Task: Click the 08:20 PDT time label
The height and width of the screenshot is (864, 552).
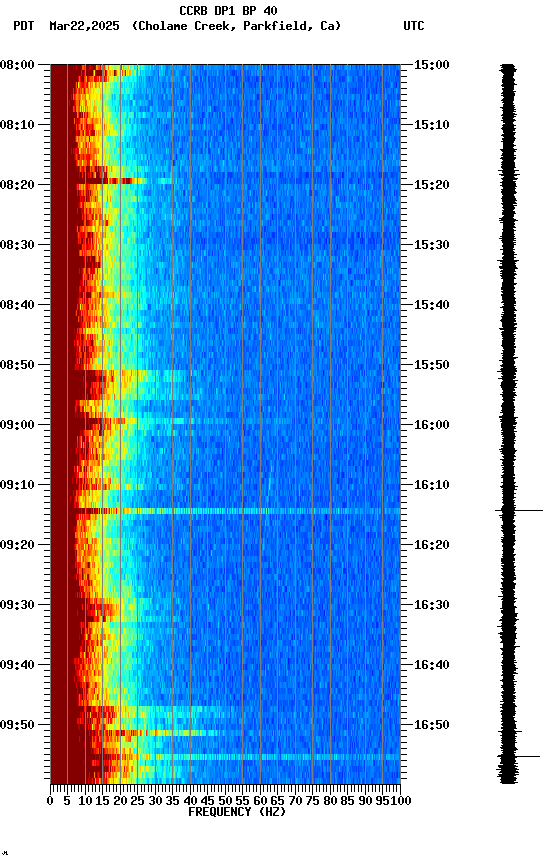Action: pyautogui.click(x=17, y=185)
